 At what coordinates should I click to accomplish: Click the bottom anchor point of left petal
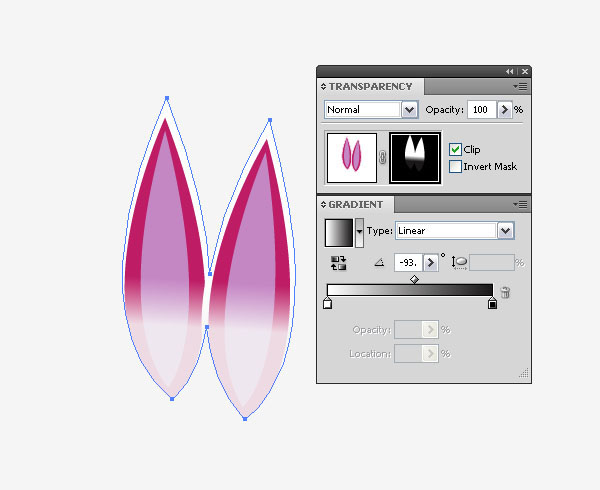[x=172, y=399]
